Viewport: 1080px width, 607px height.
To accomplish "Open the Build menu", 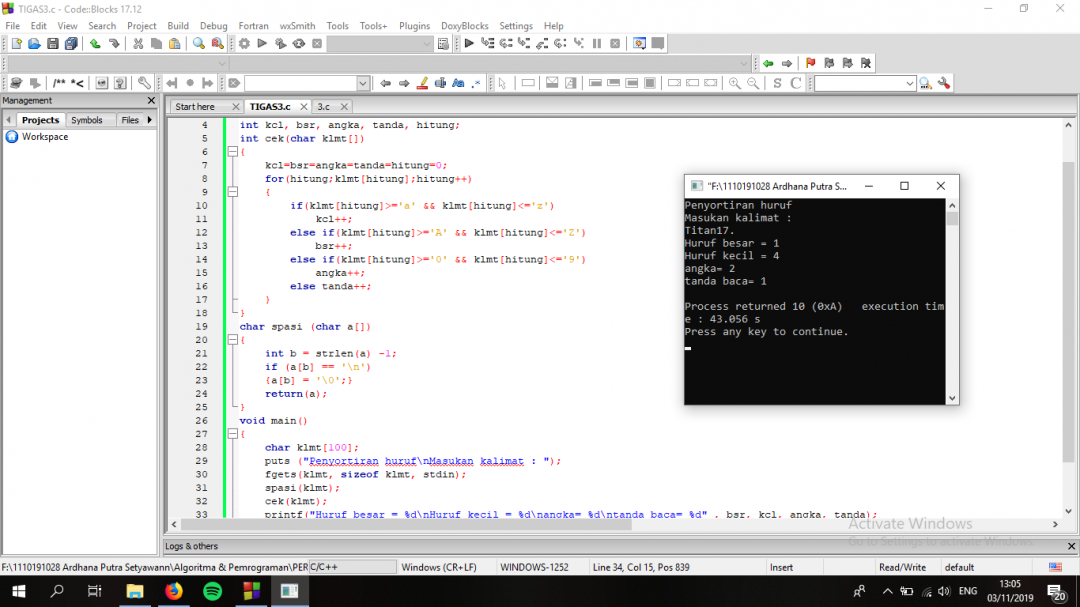I will pos(178,25).
